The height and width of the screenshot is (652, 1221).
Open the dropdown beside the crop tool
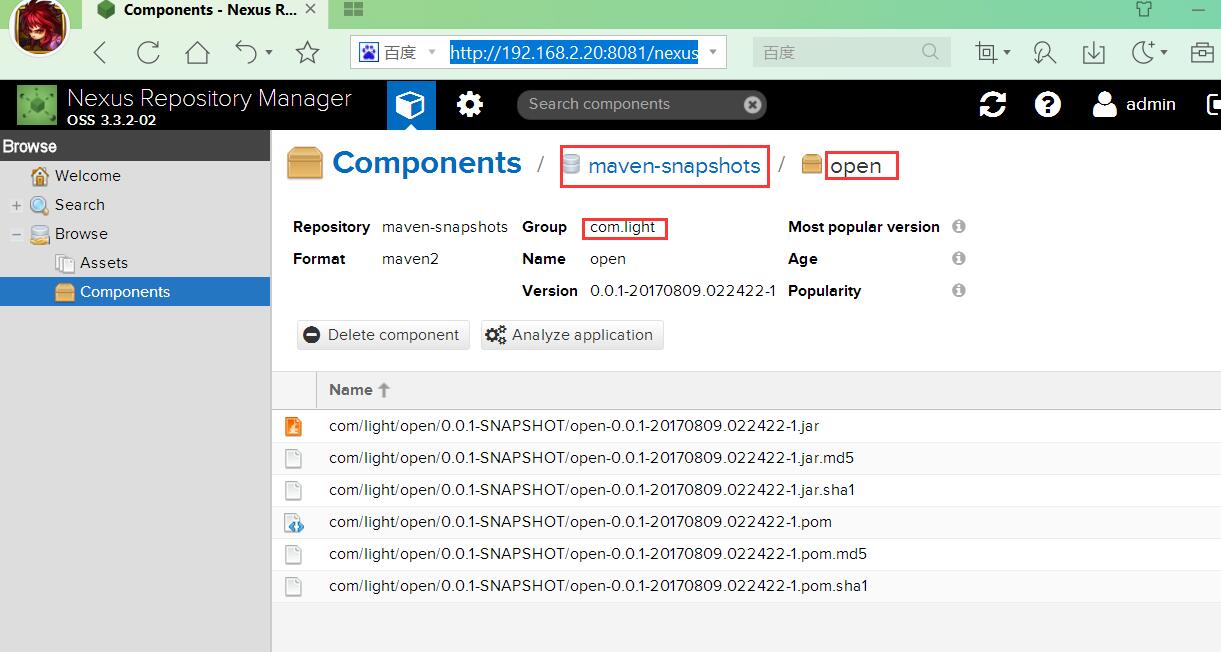[x=1007, y=53]
